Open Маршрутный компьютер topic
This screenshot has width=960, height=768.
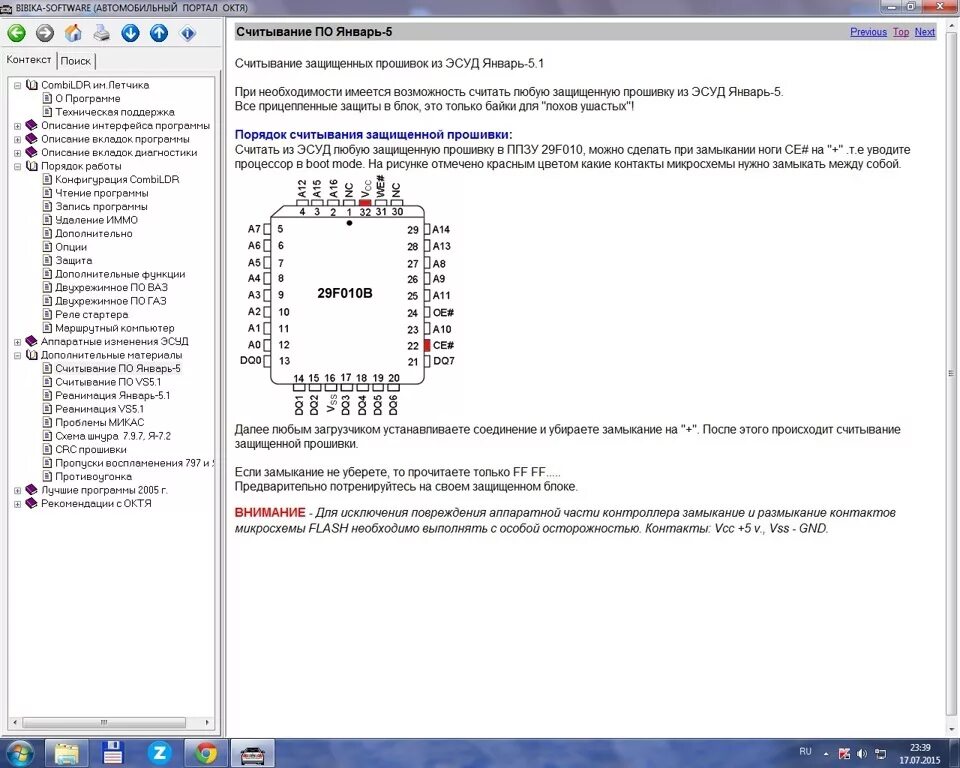point(114,328)
